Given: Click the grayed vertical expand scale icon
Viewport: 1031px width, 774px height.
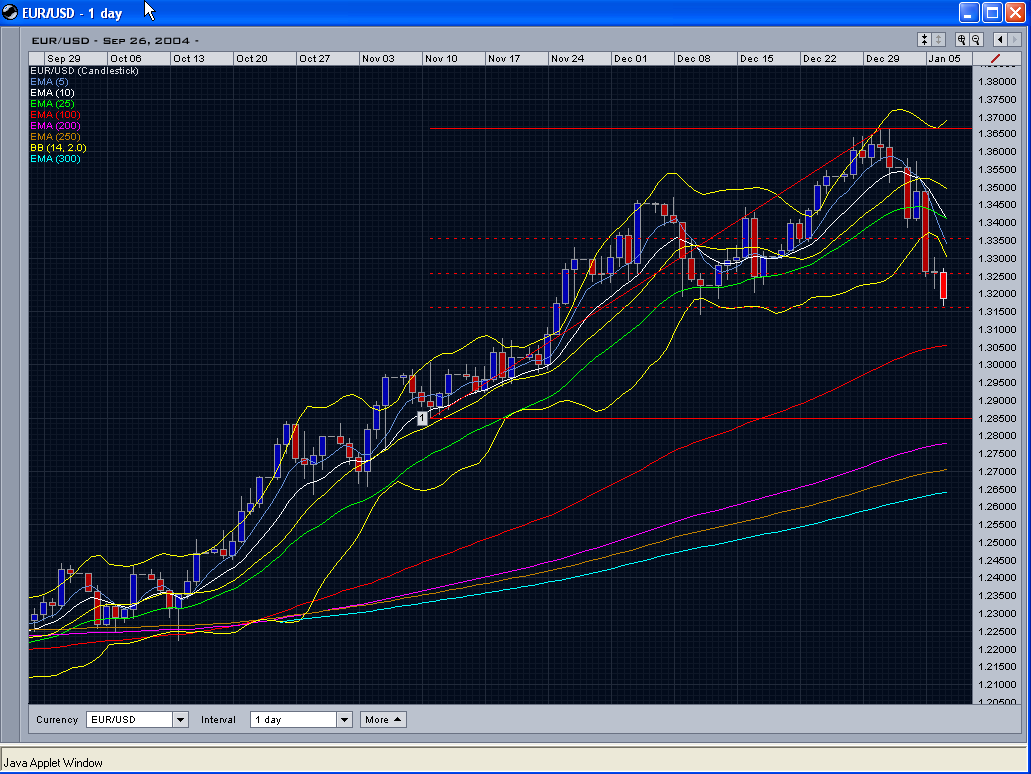Looking at the screenshot, I should [x=939, y=39].
